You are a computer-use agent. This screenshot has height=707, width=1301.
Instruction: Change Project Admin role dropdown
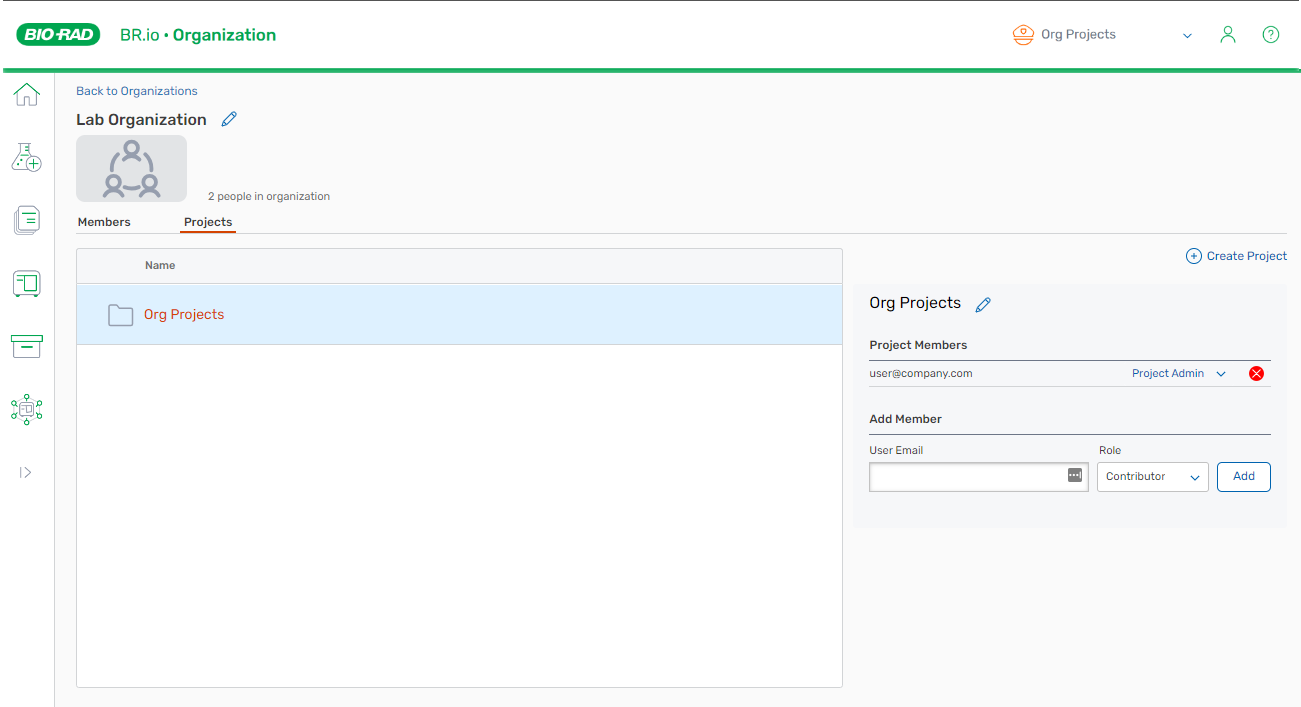(1178, 374)
